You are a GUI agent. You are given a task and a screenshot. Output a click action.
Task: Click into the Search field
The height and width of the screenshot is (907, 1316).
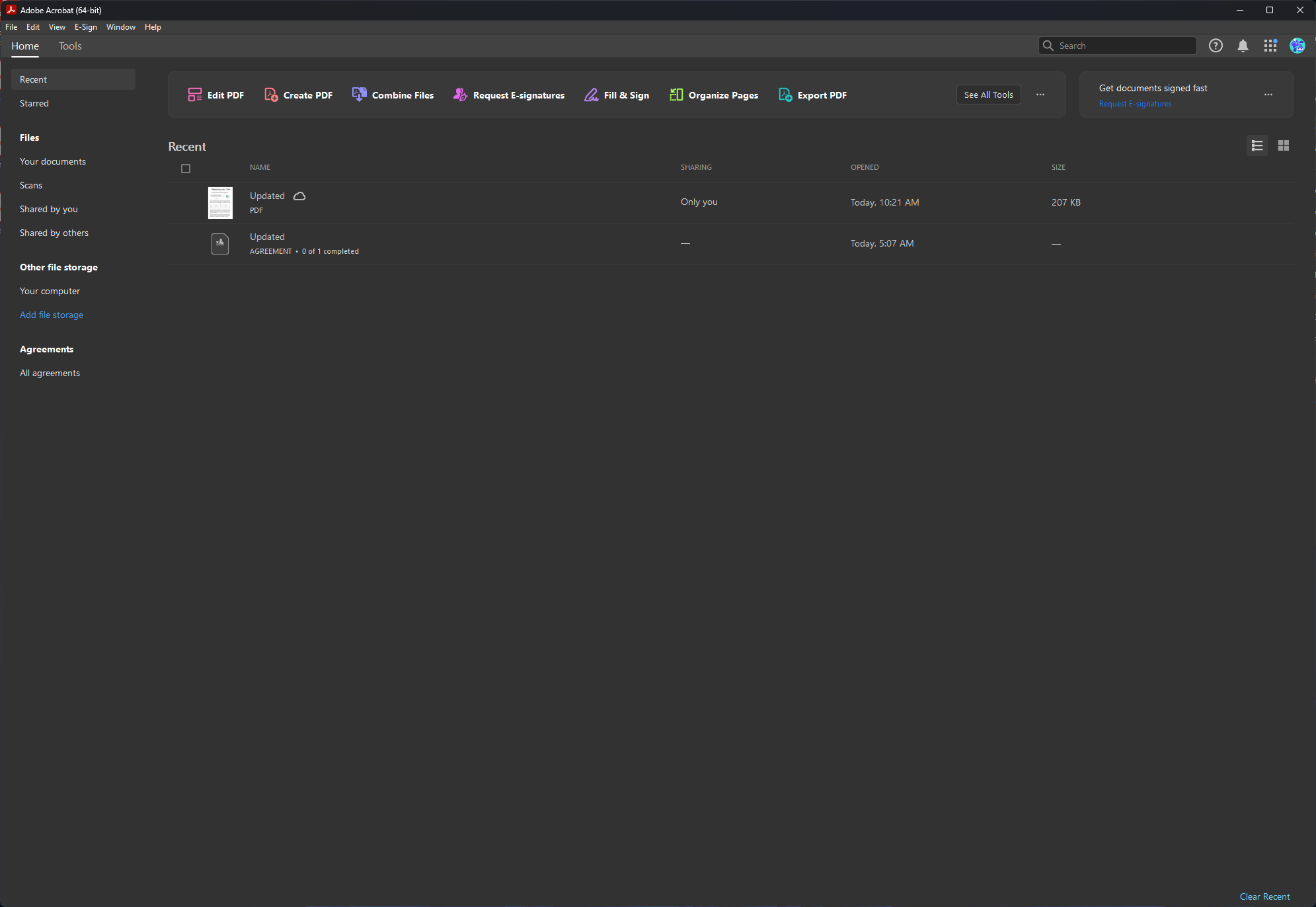coord(1124,46)
